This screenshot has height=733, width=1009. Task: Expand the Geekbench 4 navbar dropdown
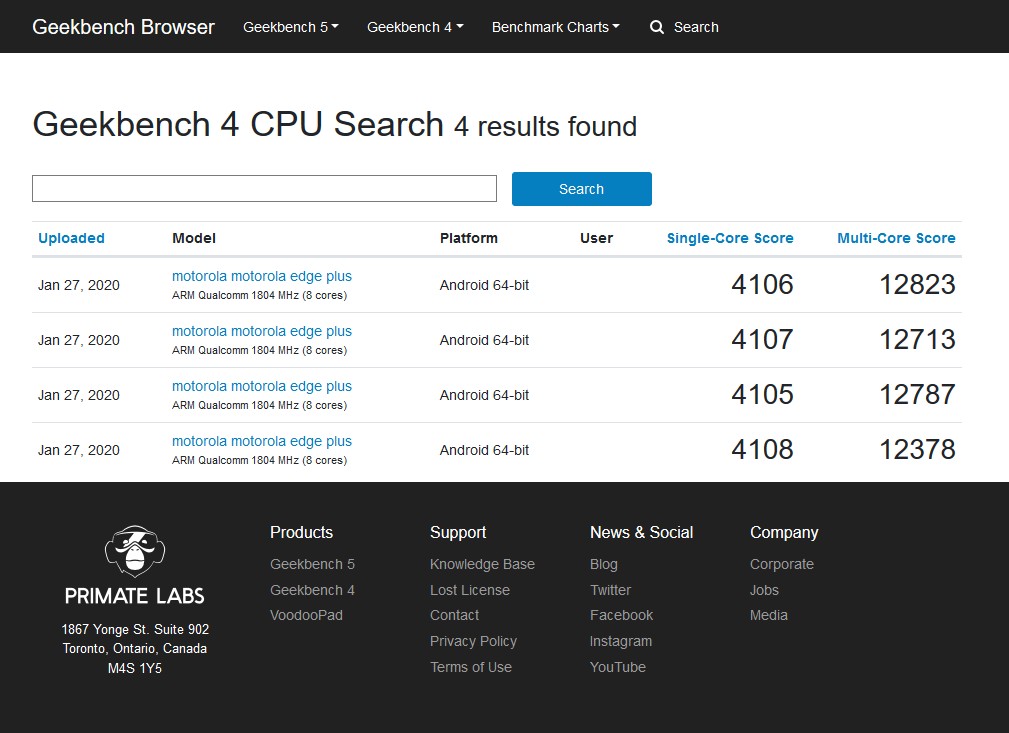(415, 27)
